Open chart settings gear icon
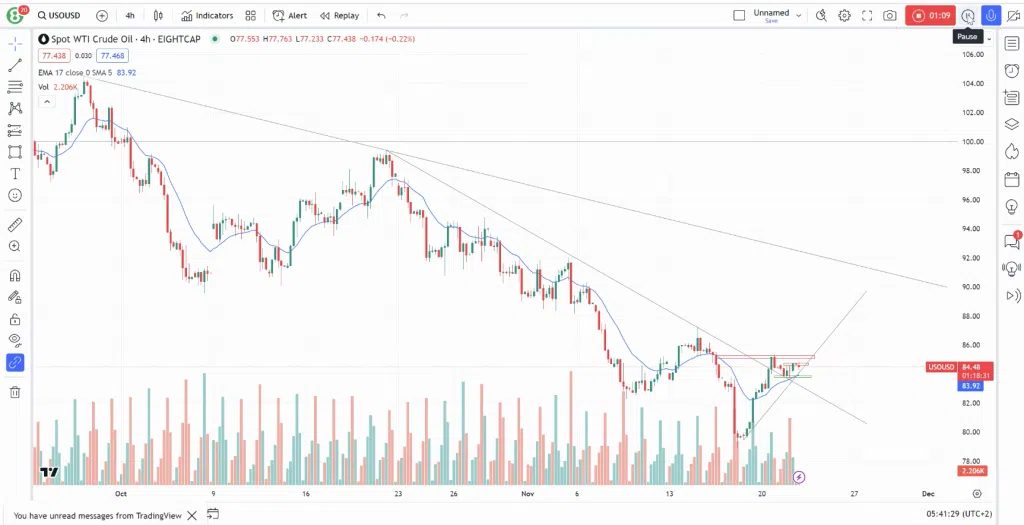The width and height of the screenshot is (1024, 525). (844, 16)
